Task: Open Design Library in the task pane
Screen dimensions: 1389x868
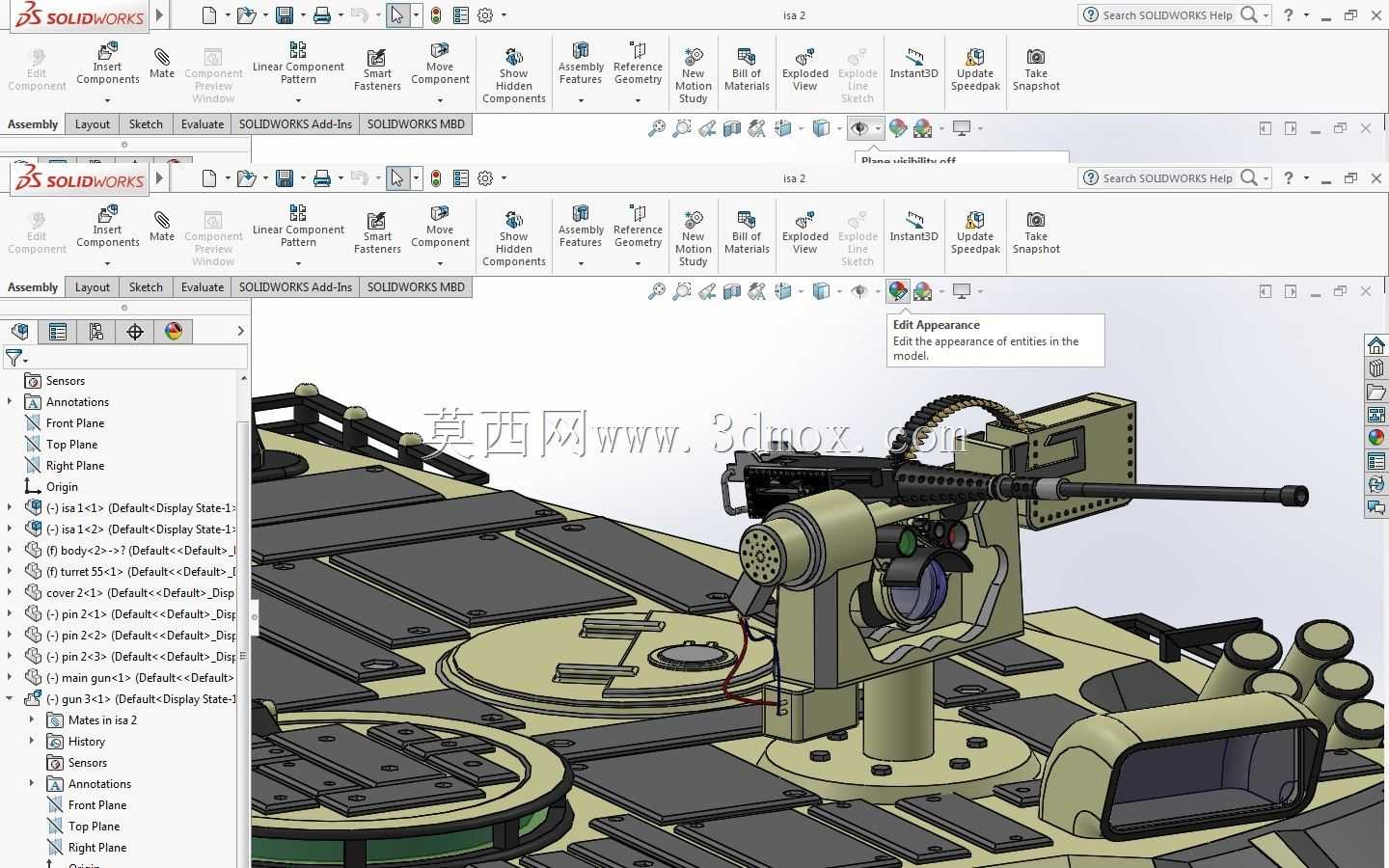Action: (x=1376, y=368)
